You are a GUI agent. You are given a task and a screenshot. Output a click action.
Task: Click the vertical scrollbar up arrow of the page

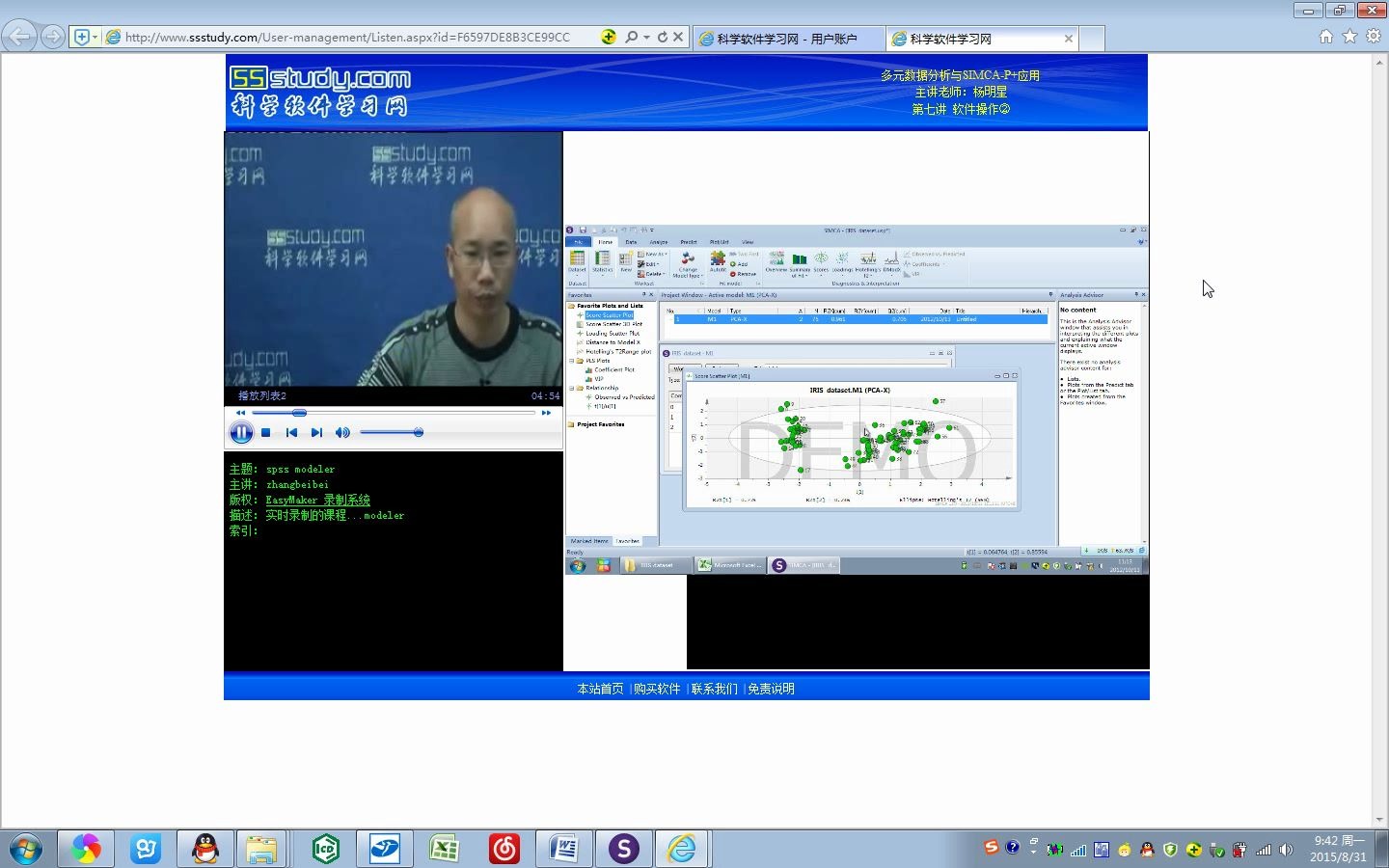tap(1380, 61)
